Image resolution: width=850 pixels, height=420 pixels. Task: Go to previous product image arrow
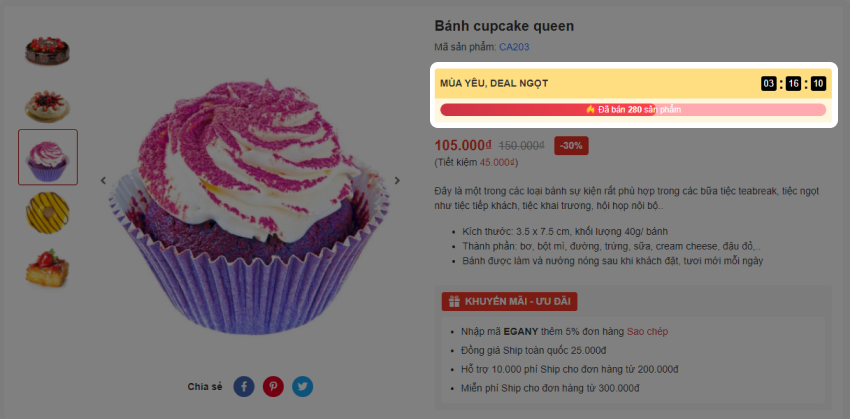(x=103, y=181)
